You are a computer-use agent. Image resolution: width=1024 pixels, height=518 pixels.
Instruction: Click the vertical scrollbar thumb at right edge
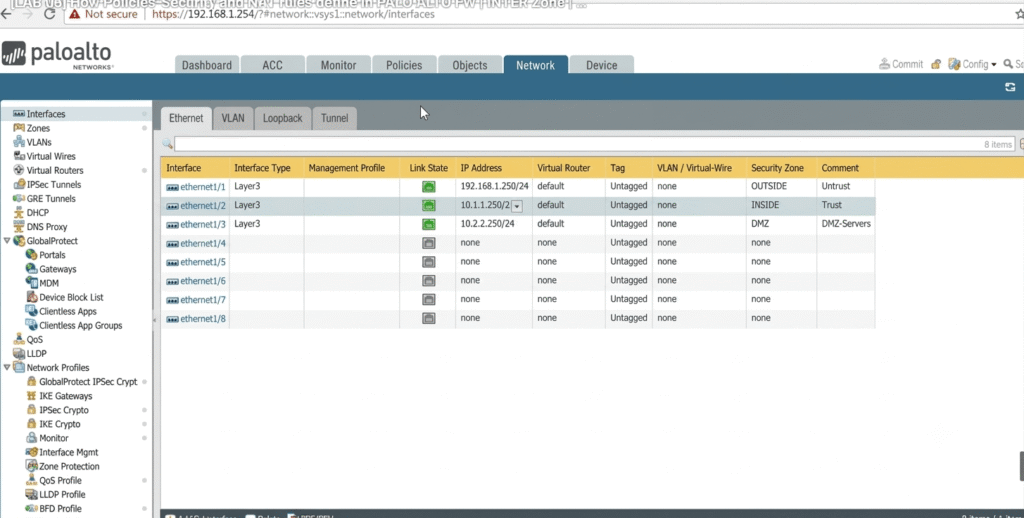pyautogui.click(x=1021, y=466)
